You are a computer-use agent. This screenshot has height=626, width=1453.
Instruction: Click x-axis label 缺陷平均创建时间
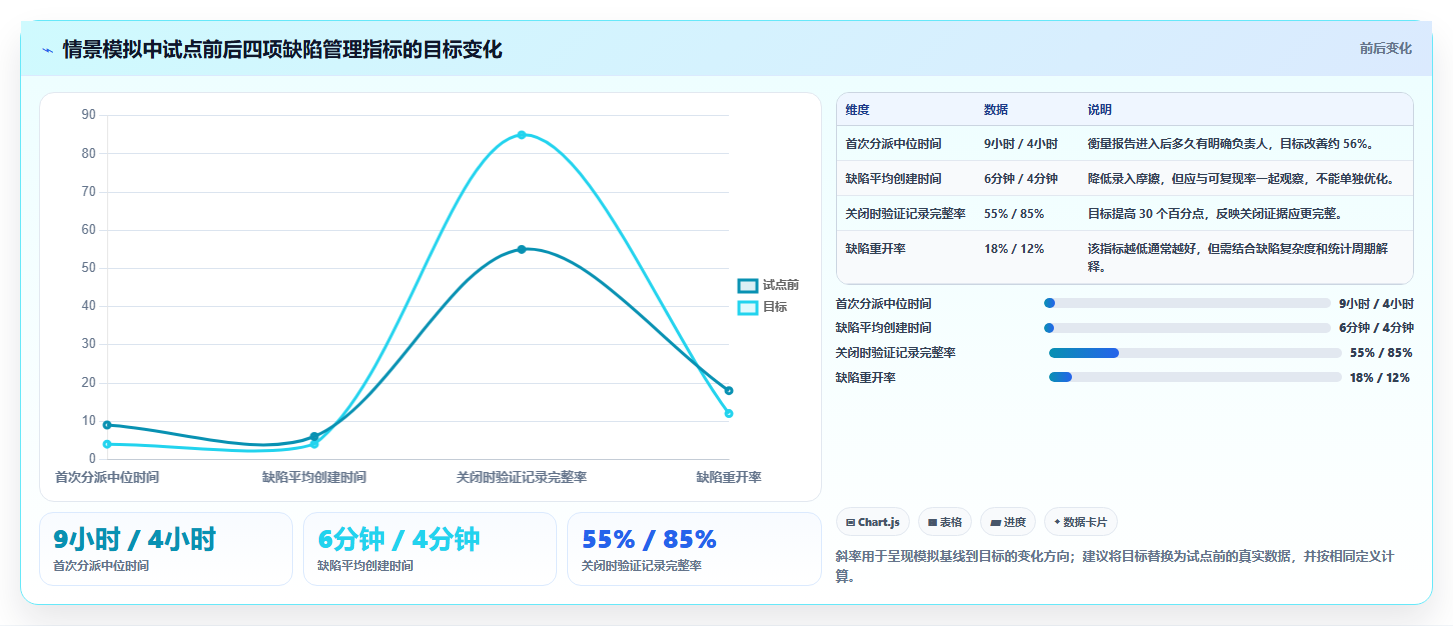314,478
